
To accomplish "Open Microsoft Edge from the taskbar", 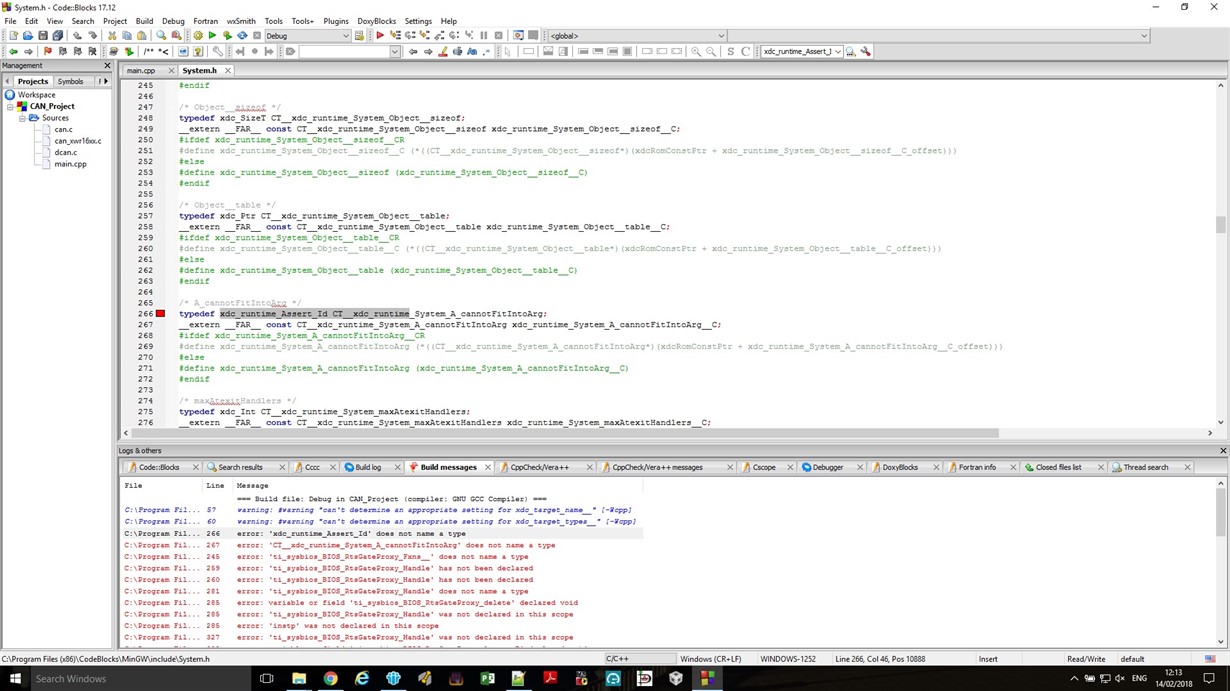I will tap(362, 679).
